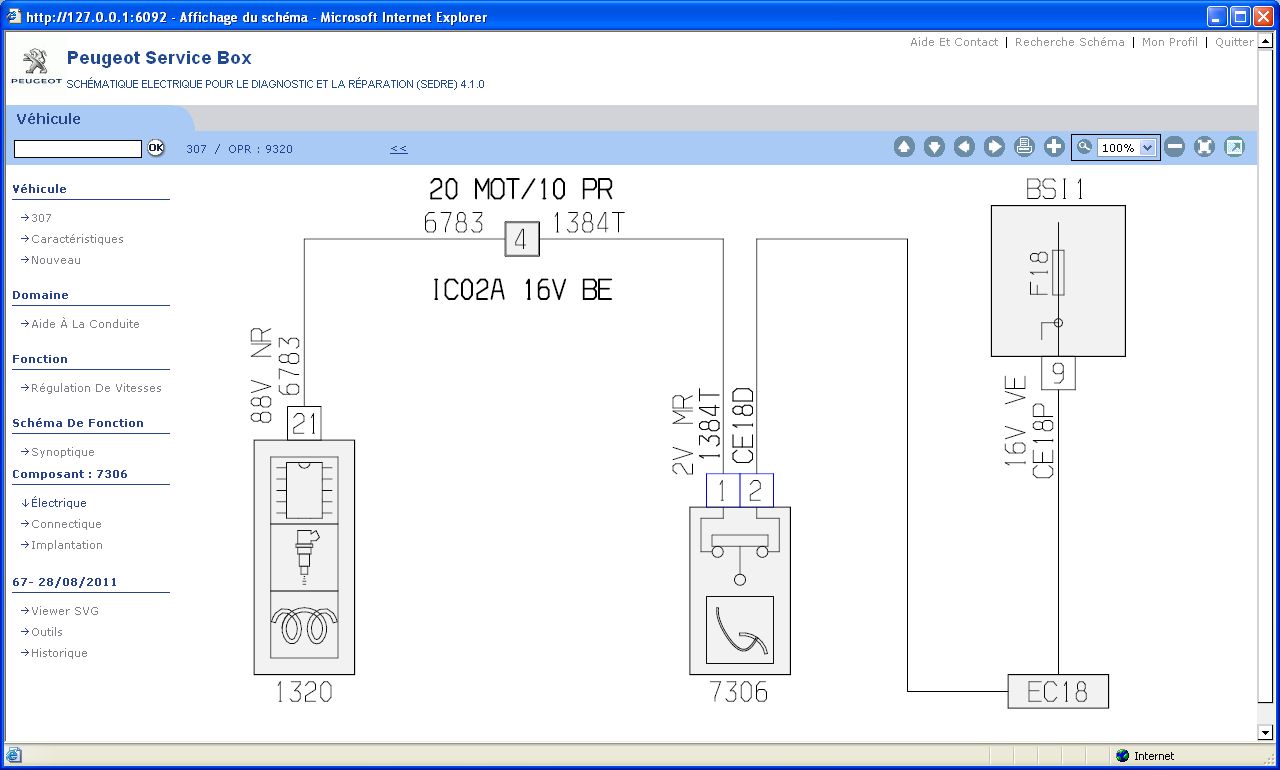Click the 307 / OPR : 9320 text

click(x=240, y=149)
